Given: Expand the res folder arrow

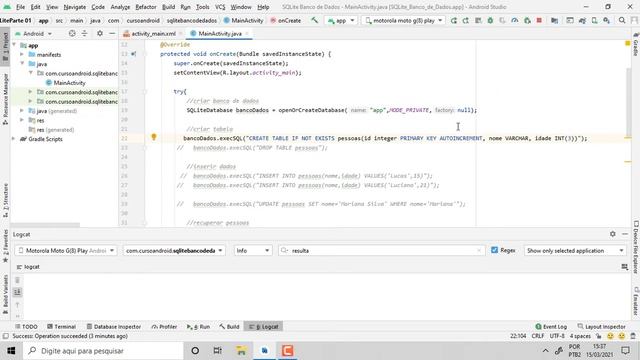Looking at the screenshot, I should click(22, 120).
